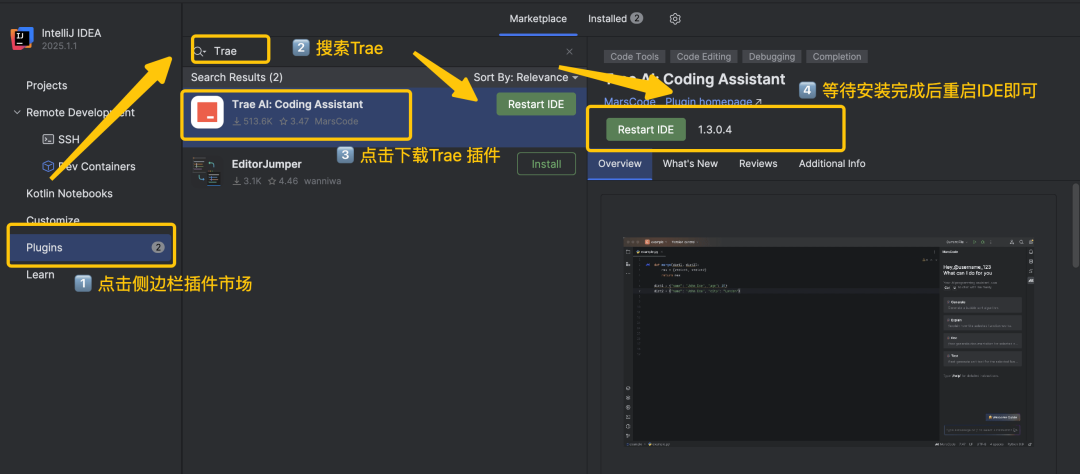This screenshot has height=474, width=1080.
Task: Click the SSH terminal icon
Action: point(48,139)
